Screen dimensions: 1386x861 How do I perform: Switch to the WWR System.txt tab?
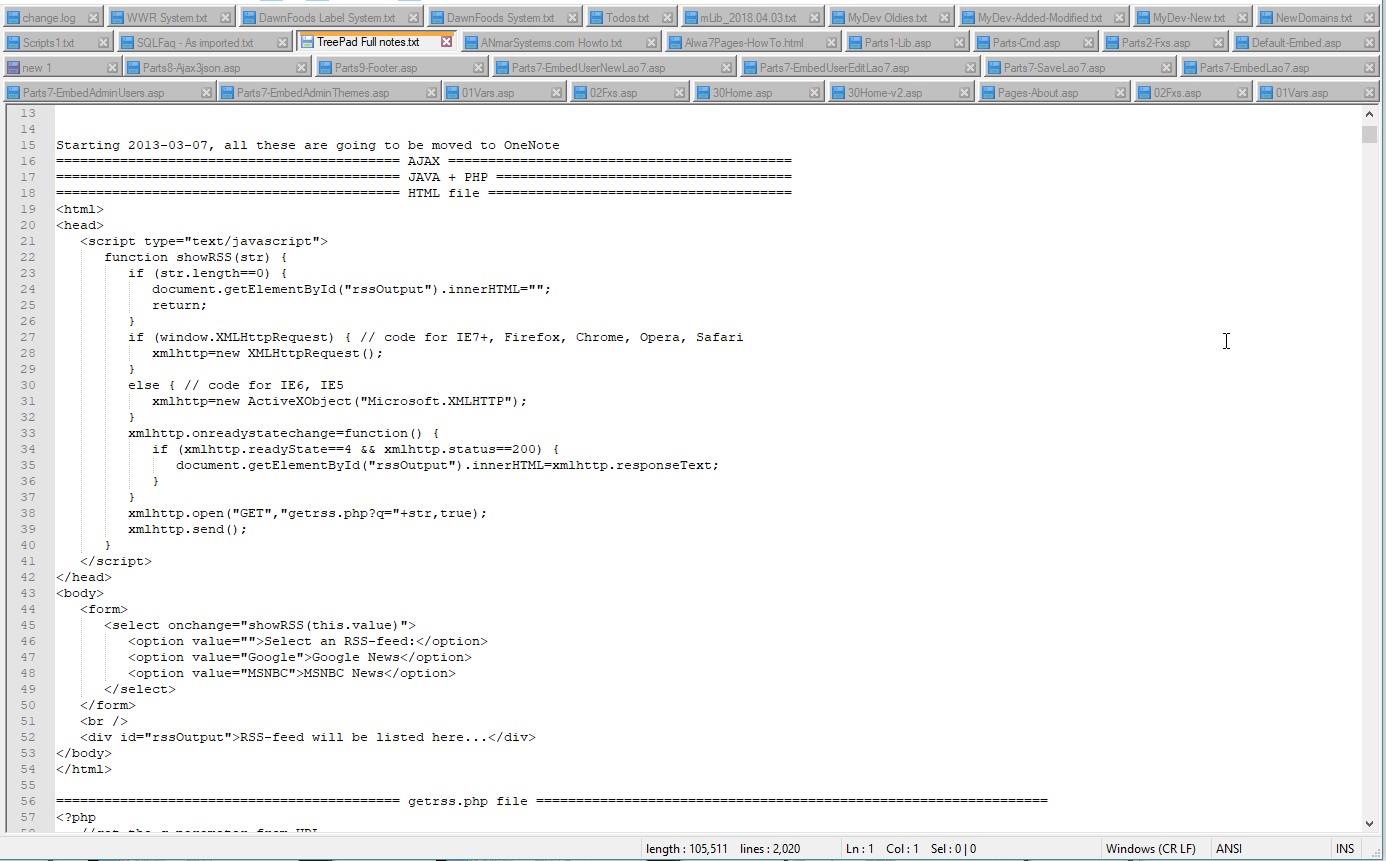coord(166,18)
